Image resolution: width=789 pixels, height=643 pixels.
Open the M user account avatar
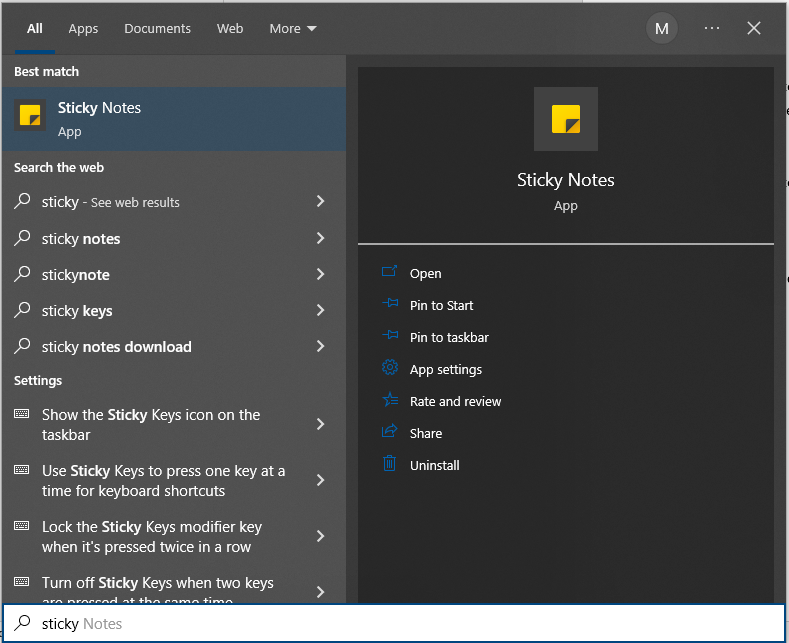[x=661, y=28]
